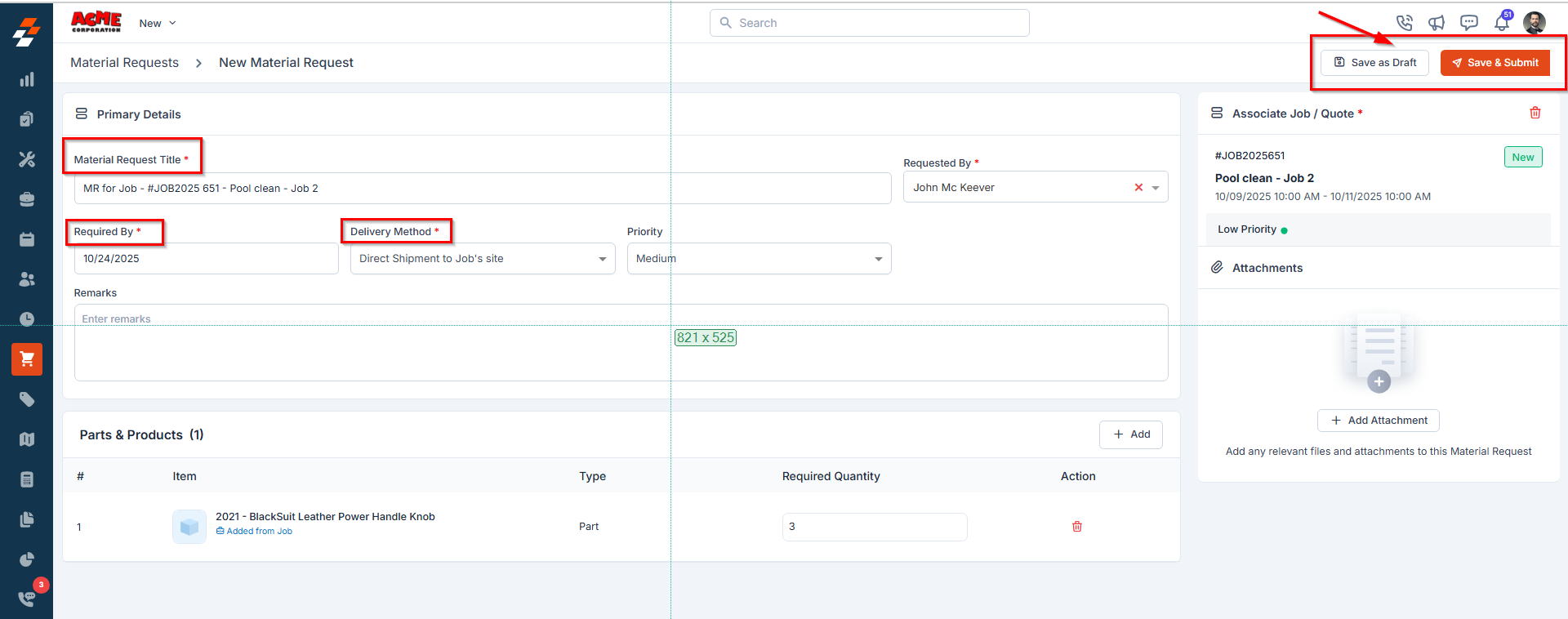Viewport: 1568px width, 619px height.
Task: Click the New Material Request breadcrumb
Action: coord(286,63)
